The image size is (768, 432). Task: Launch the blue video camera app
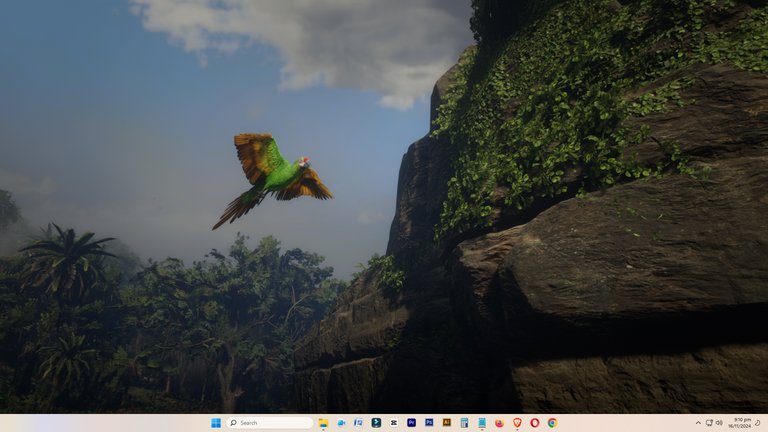click(x=341, y=423)
